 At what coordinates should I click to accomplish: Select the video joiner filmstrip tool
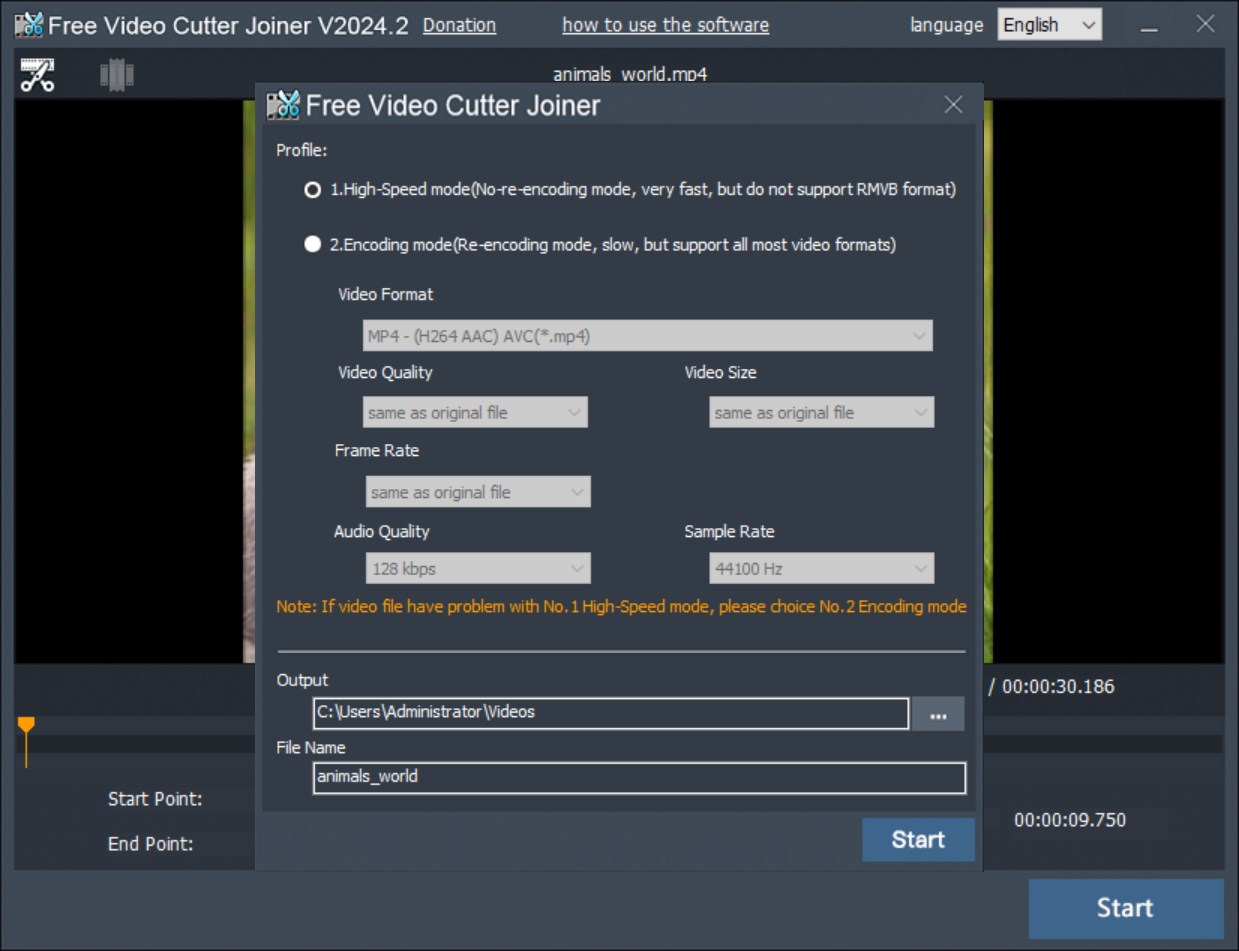coord(116,73)
